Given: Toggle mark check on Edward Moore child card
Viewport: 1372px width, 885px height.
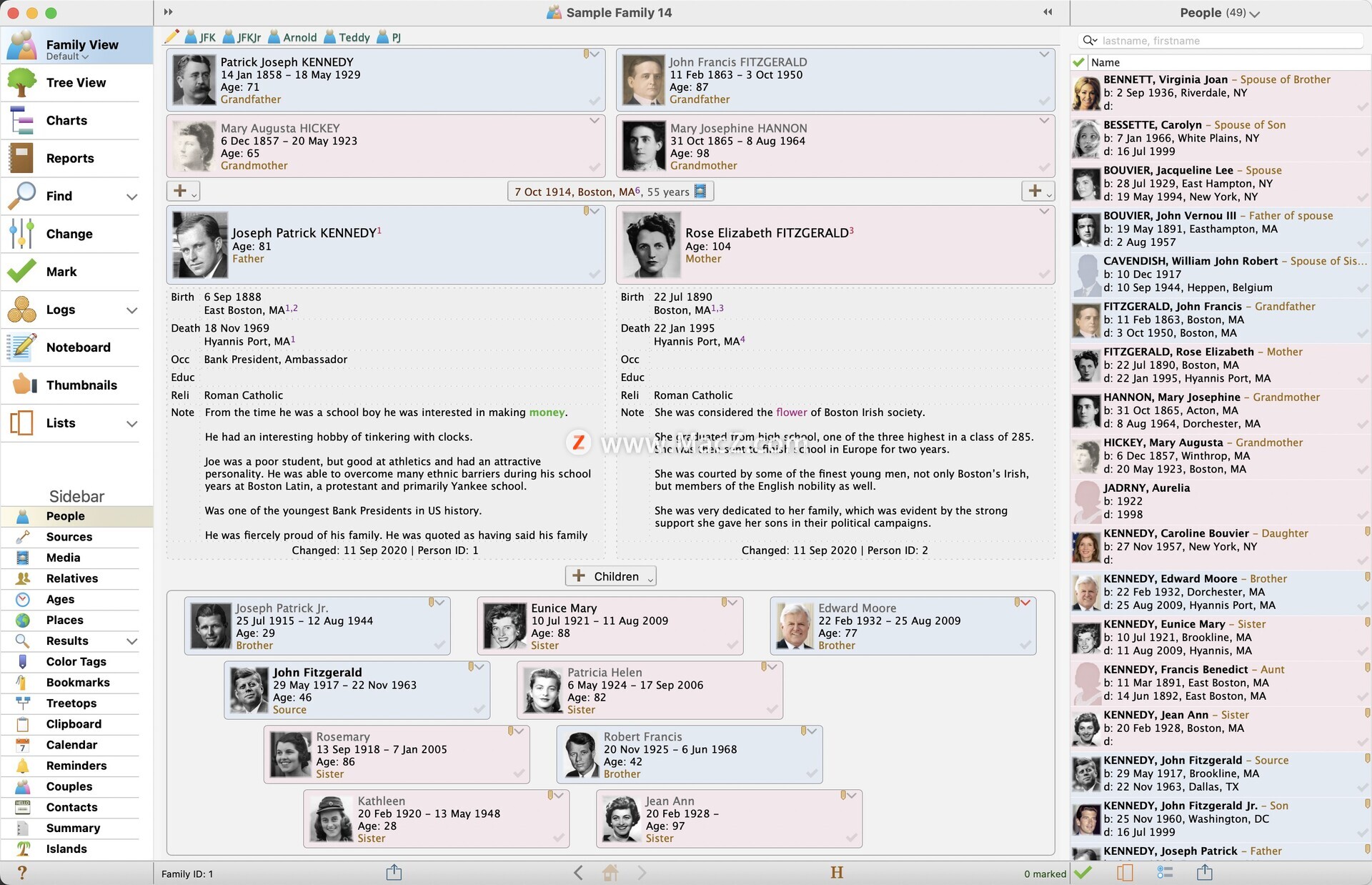Looking at the screenshot, I should 1025,646.
